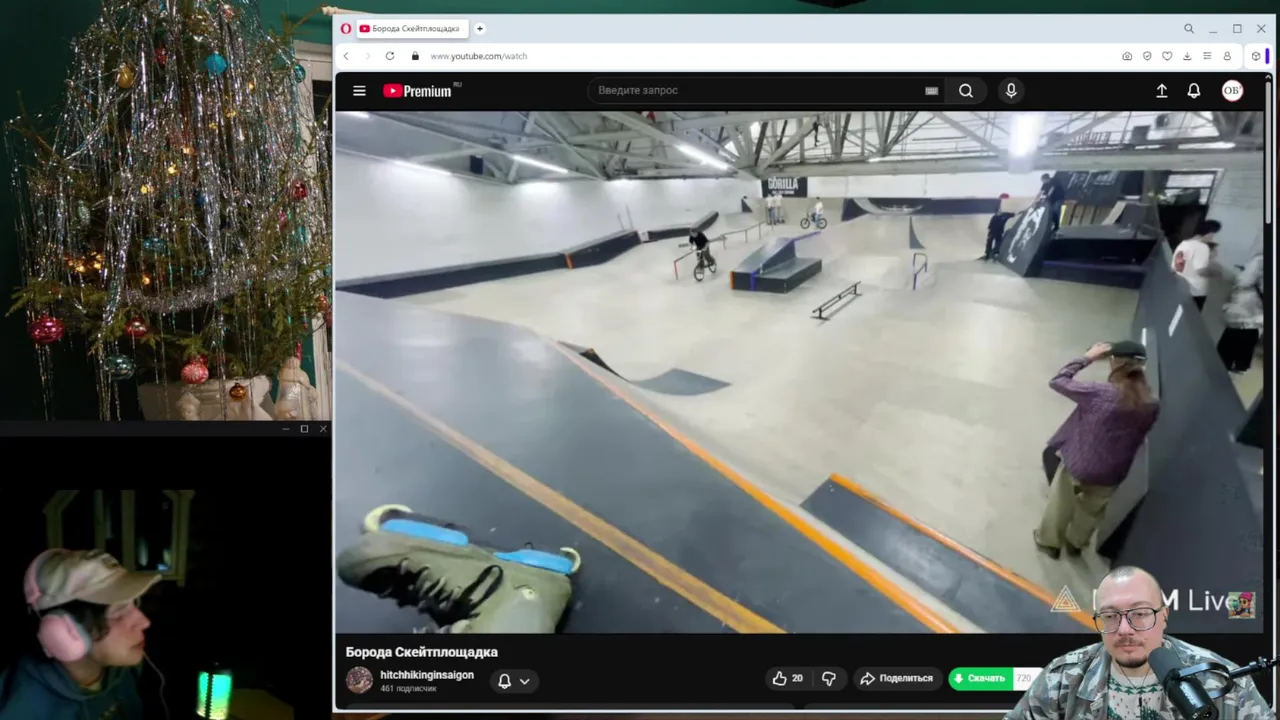This screenshot has height=720, width=1280.
Task: Expand the subscription bell notification dropdown
Action: click(x=513, y=681)
